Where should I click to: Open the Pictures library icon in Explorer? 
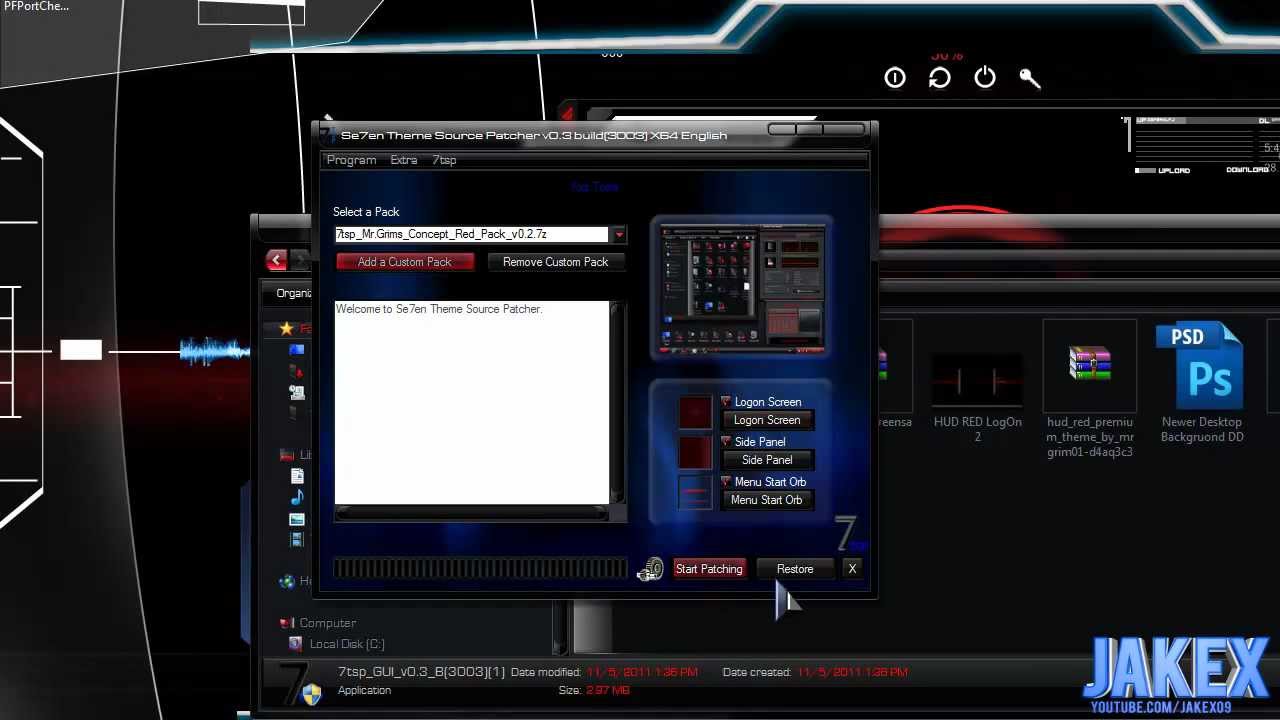click(x=296, y=518)
